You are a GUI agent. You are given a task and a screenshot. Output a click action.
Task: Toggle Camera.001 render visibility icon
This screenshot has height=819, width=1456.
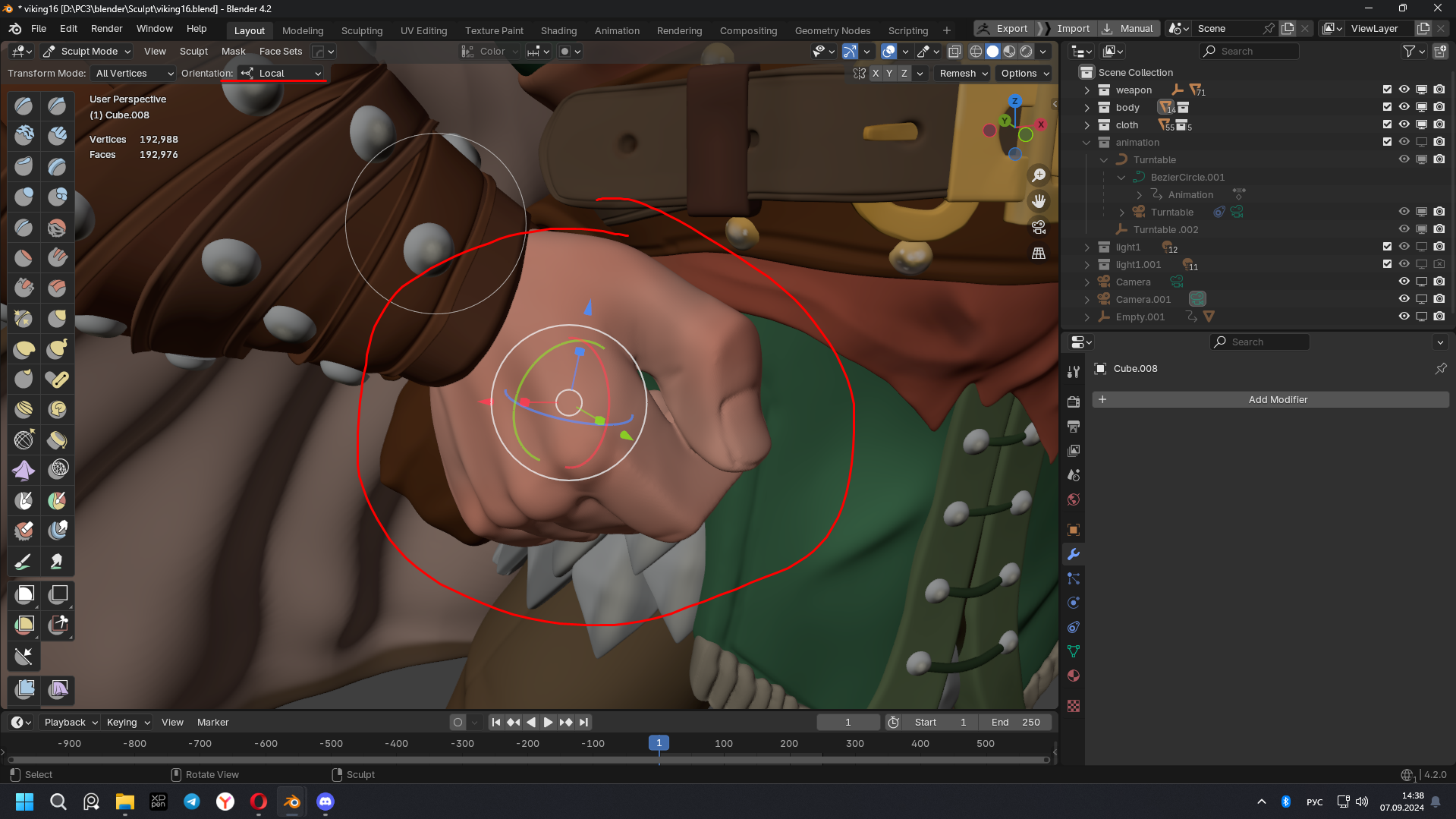click(1439, 299)
